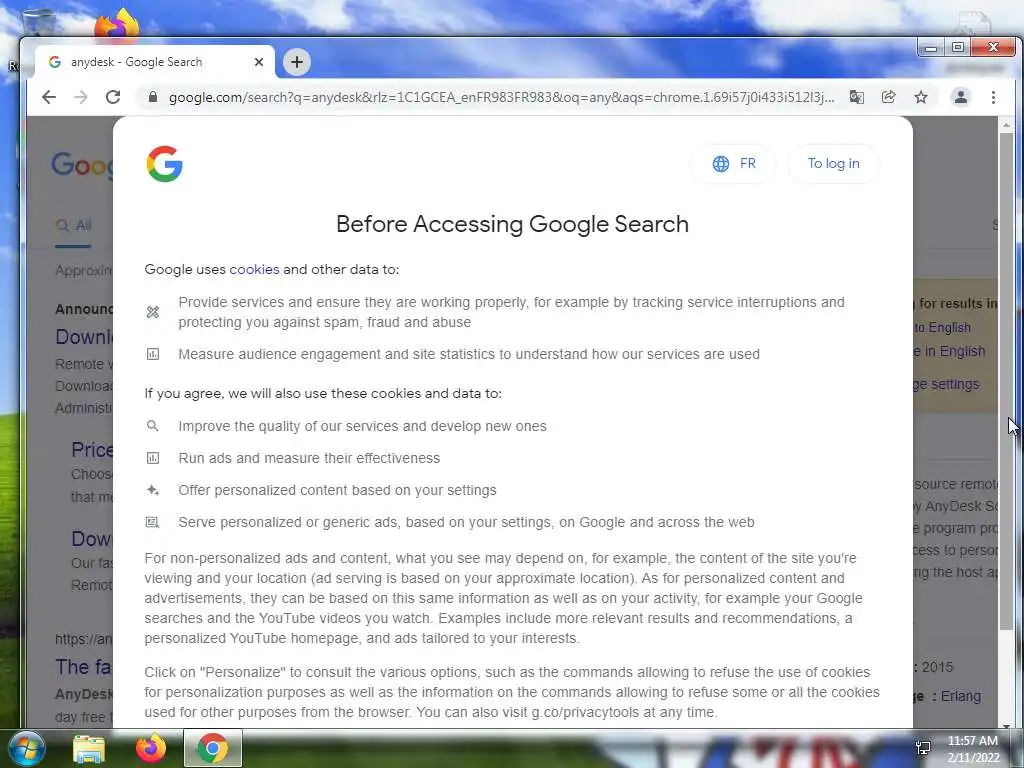Click the vertical scrollbar down arrow

coord(1006,724)
